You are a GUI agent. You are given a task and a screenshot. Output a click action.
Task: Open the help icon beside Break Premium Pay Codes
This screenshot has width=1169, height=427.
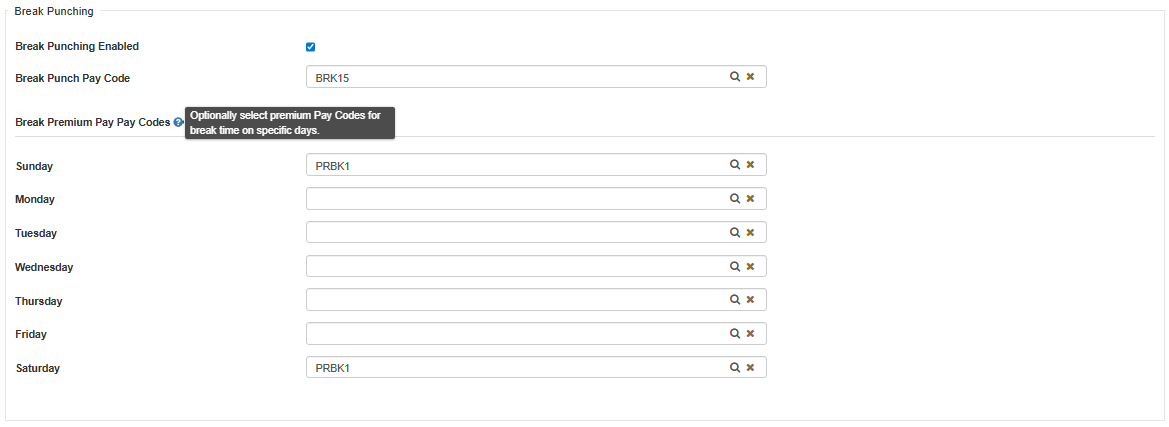[178, 122]
